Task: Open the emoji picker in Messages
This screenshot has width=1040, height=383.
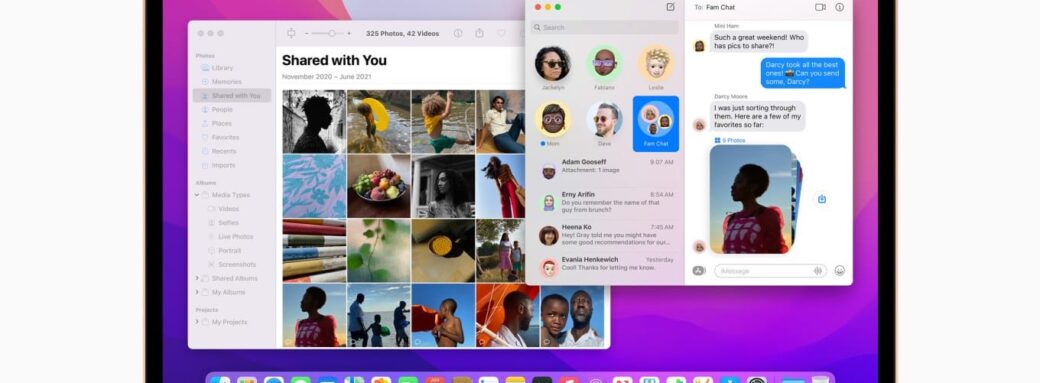Action: [x=840, y=271]
